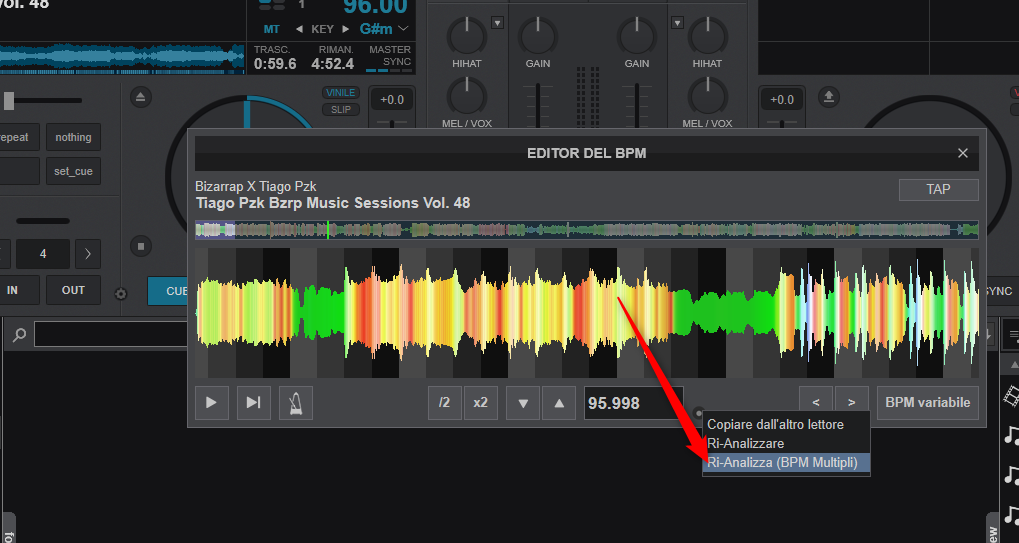
Task: Click the left HIHAT knob
Action: click(x=467, y=36)
